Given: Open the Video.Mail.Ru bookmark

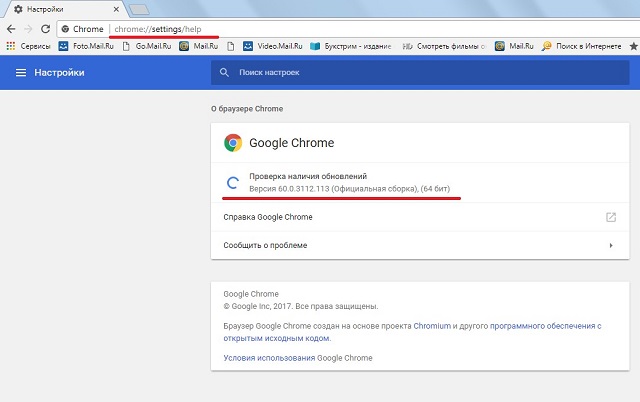Looking at the screenshot, I should (x=273, y=46).
